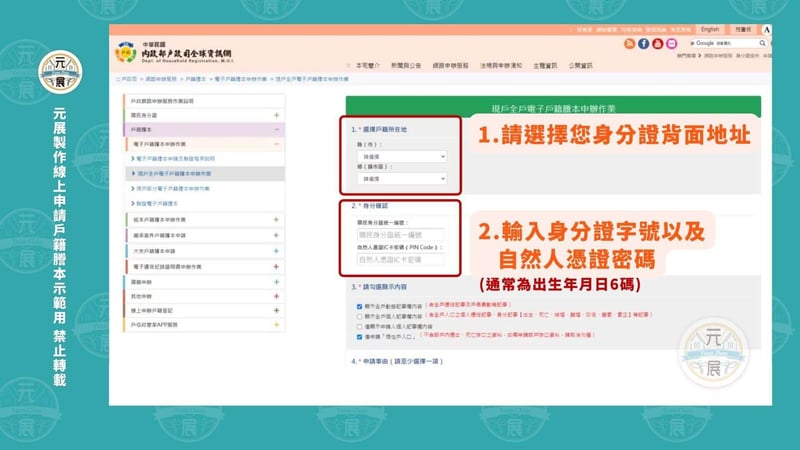Click the search magnifier icon
800x450 pixels.
[762, 43]
